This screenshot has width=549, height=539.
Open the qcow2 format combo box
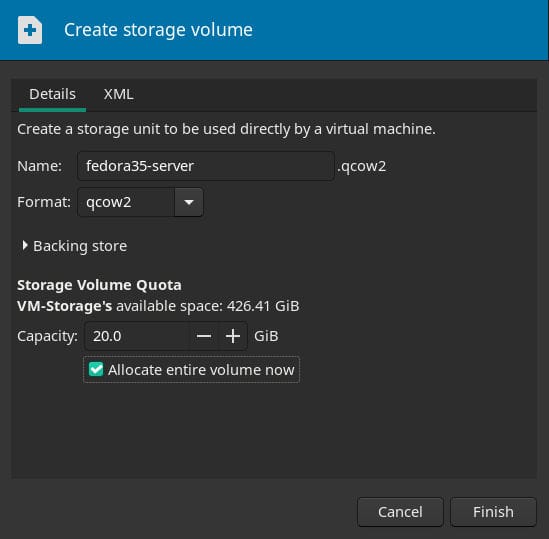click(140, 202)
